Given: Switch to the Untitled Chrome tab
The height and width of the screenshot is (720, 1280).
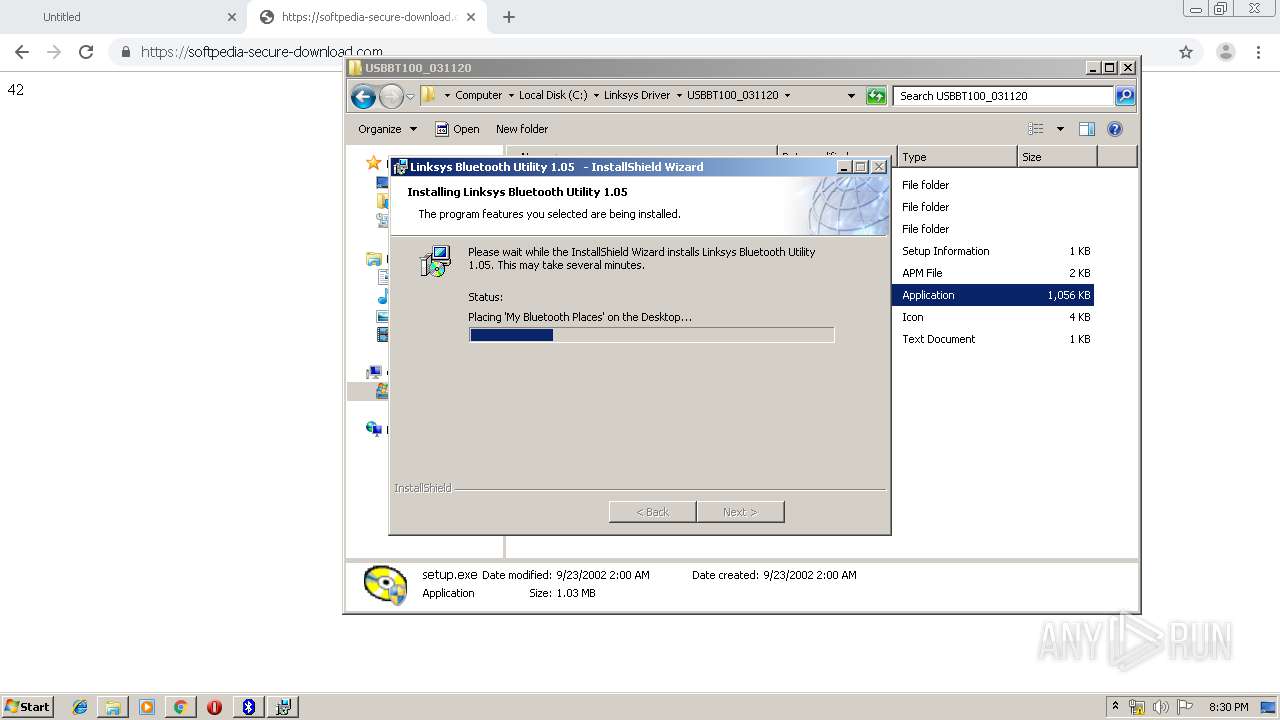Looking at the screenshot, I should [122, 17].
